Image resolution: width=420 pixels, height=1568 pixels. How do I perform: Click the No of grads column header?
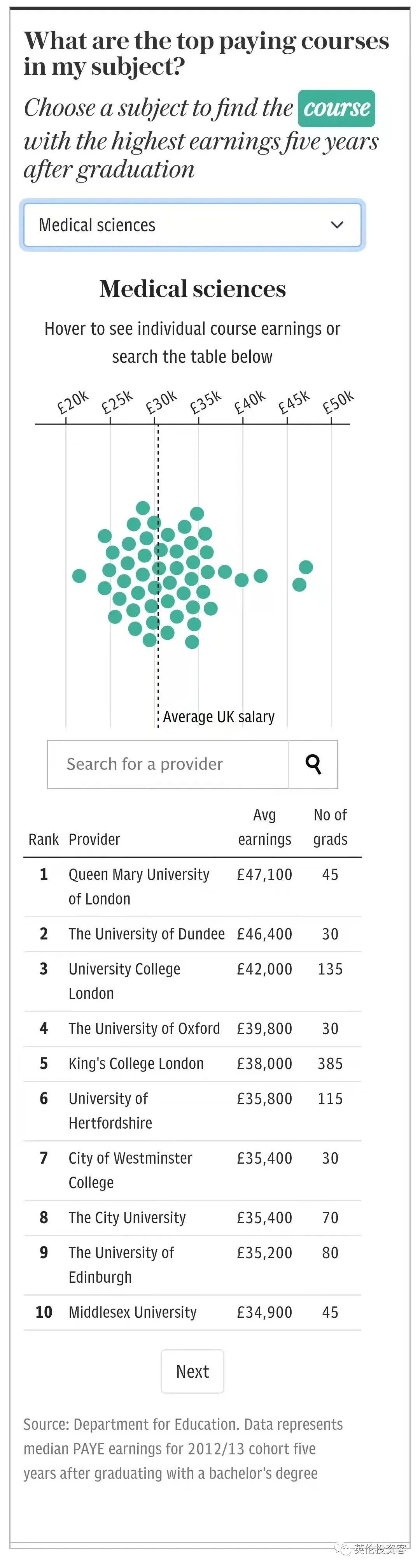pos(330,827)
